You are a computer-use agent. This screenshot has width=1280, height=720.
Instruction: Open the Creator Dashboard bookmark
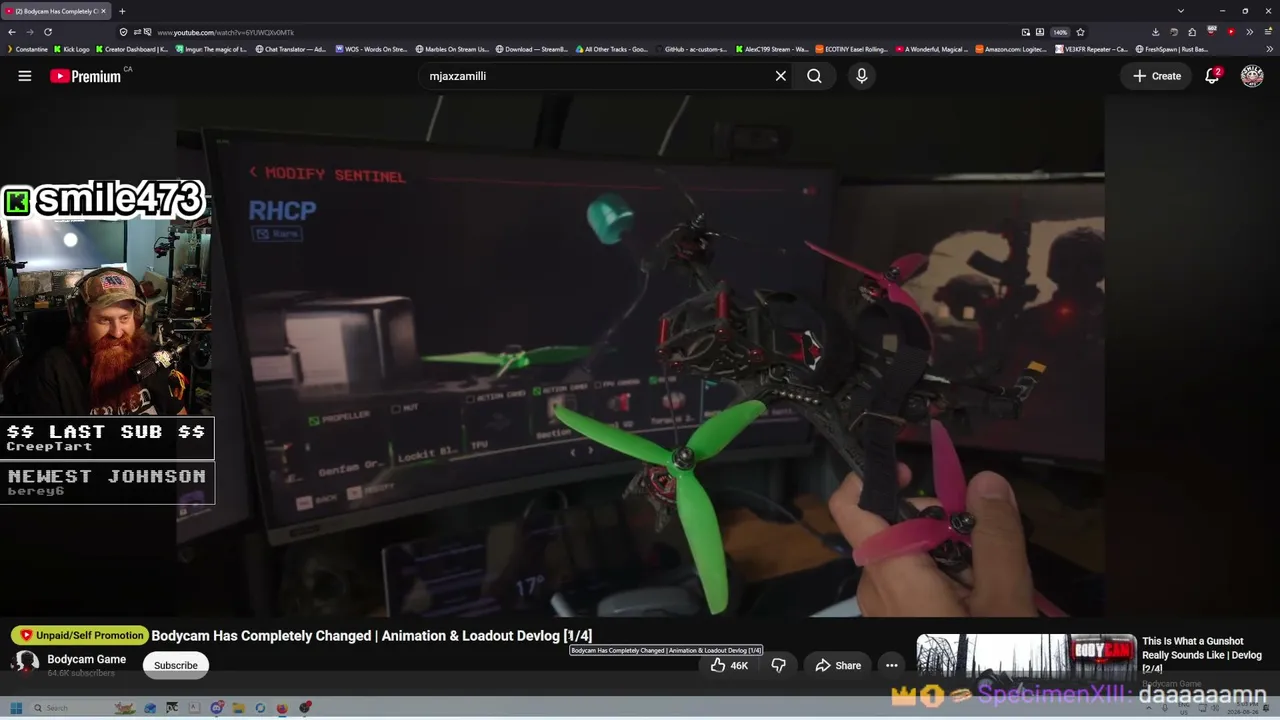(132, 49)
